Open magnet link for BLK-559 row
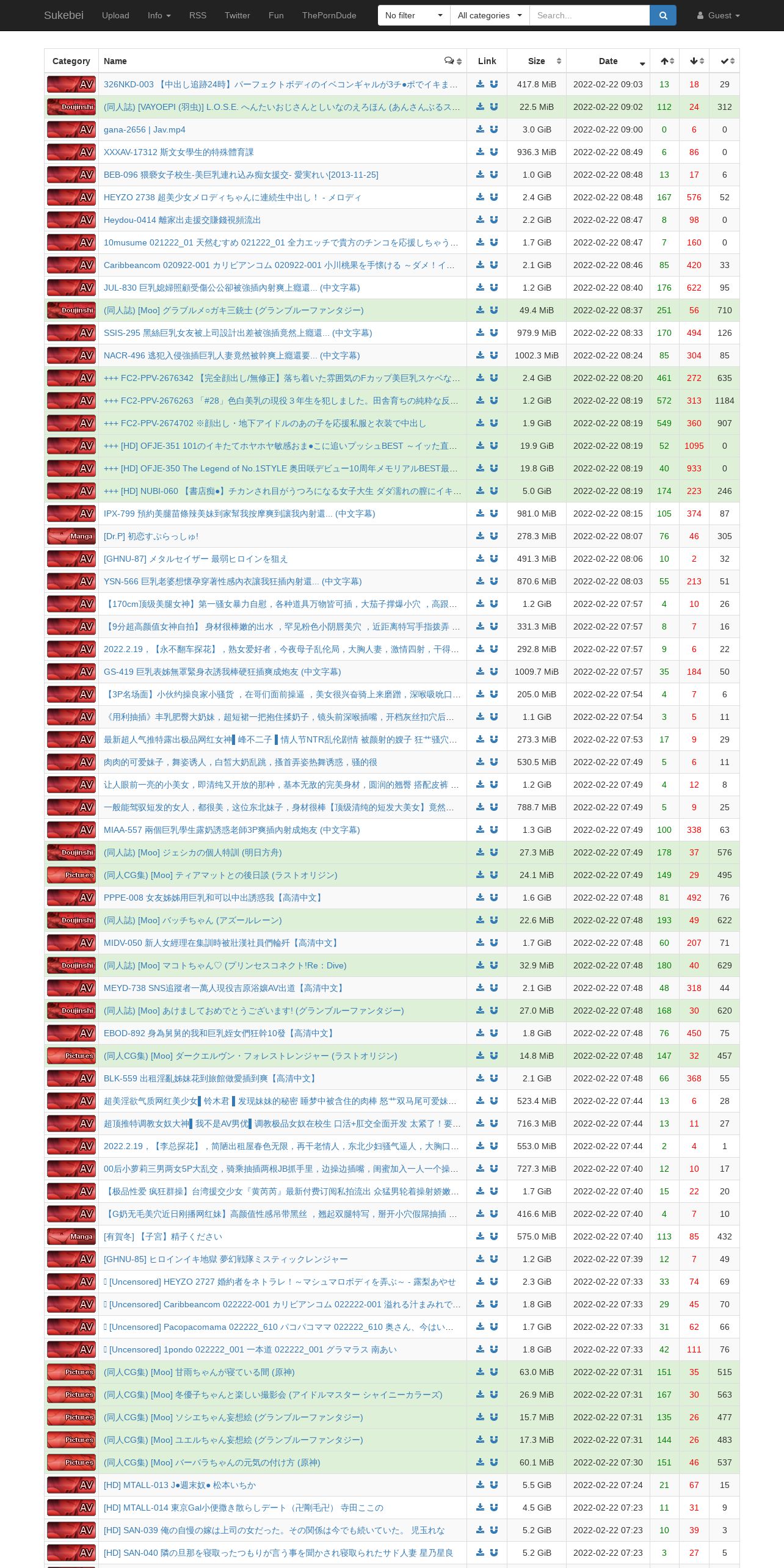Viewport: 784px width, 1568px height. 494,1078
